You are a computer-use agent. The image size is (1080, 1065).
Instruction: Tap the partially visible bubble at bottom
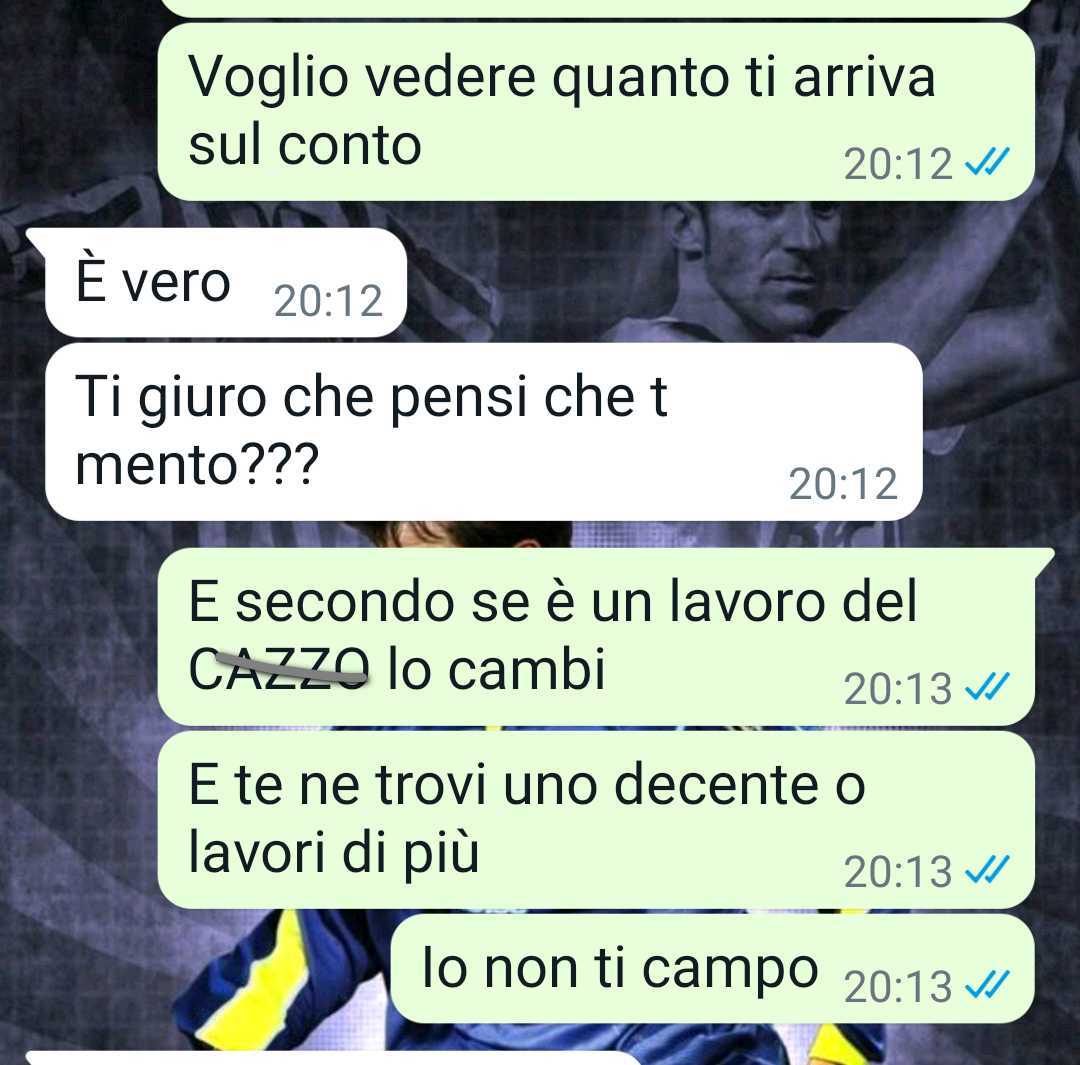click(331, 1058)
